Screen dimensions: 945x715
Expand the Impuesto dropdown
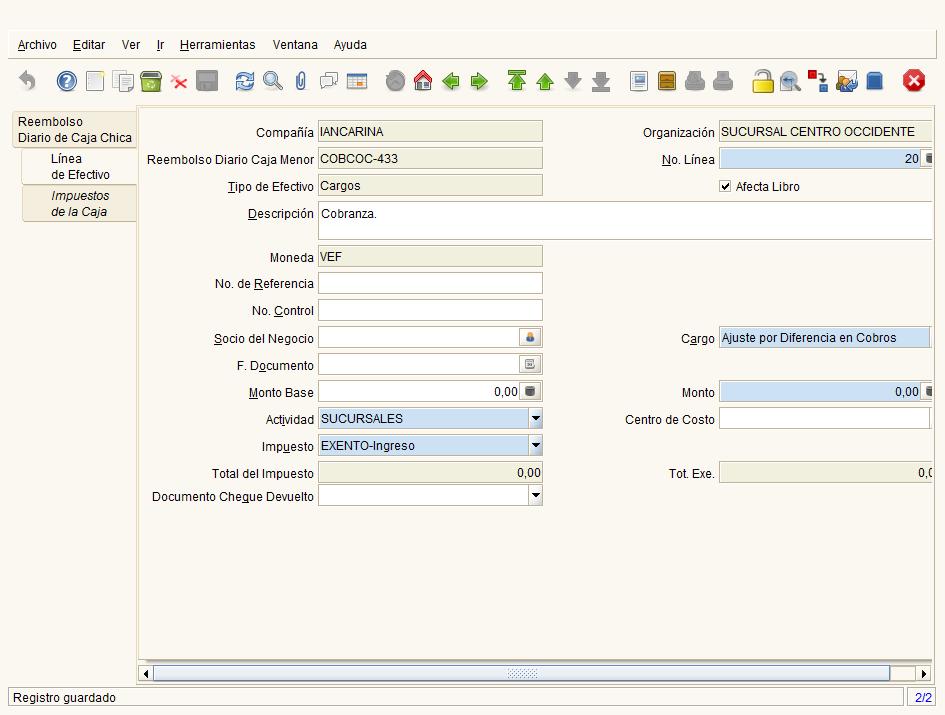535,446
